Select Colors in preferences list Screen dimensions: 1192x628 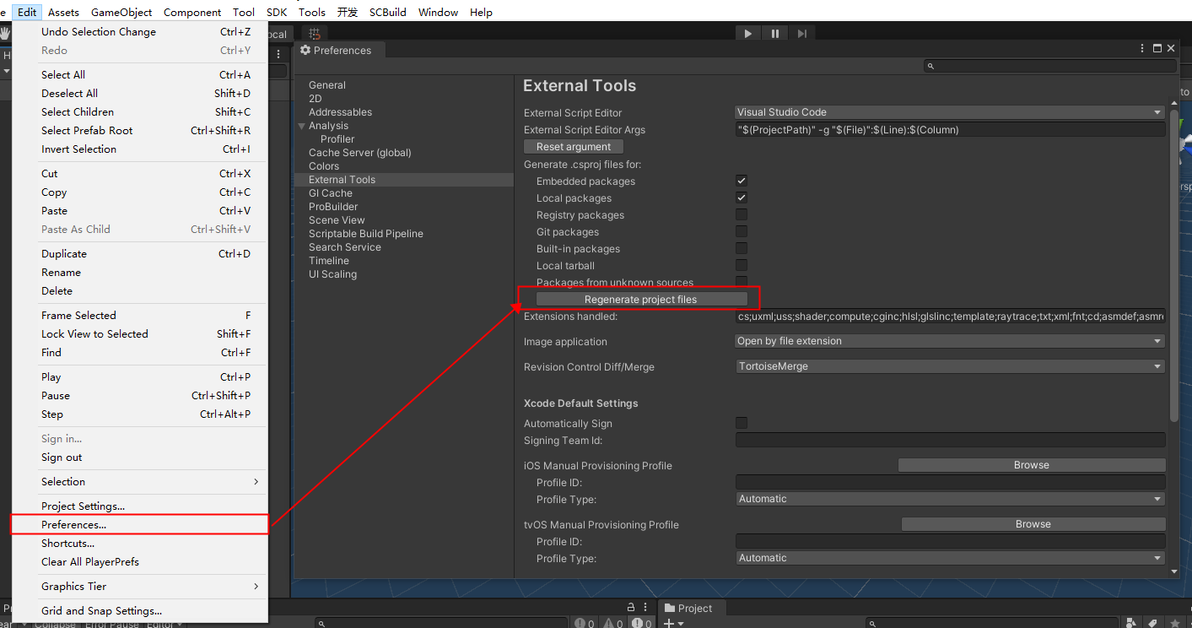pos(324,166)
